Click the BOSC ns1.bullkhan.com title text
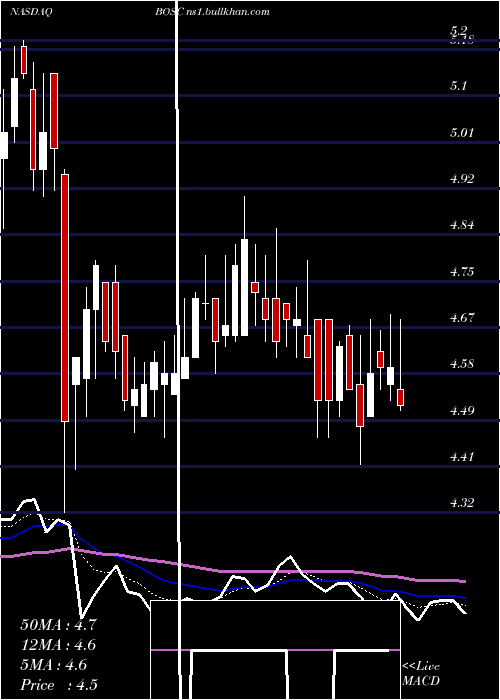This screenshot has width=500, height=700. tap(212, 12)
